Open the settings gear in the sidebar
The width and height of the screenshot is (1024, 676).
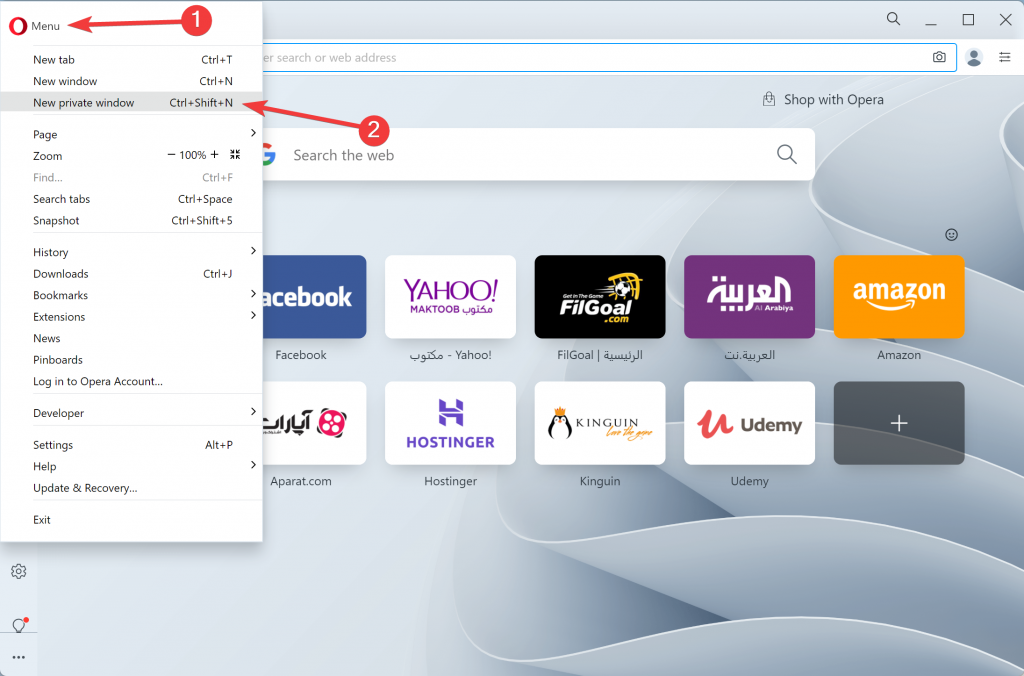tap(18, 571)
